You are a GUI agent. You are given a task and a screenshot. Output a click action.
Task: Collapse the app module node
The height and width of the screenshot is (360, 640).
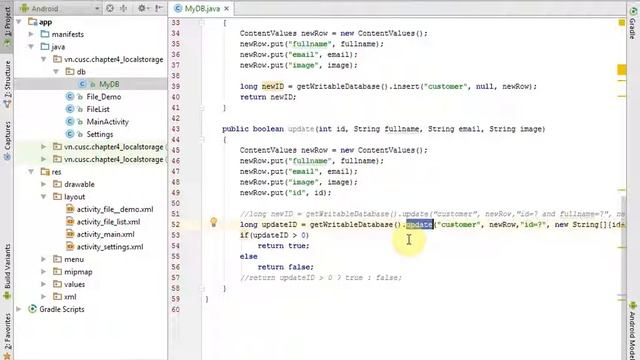19,22
